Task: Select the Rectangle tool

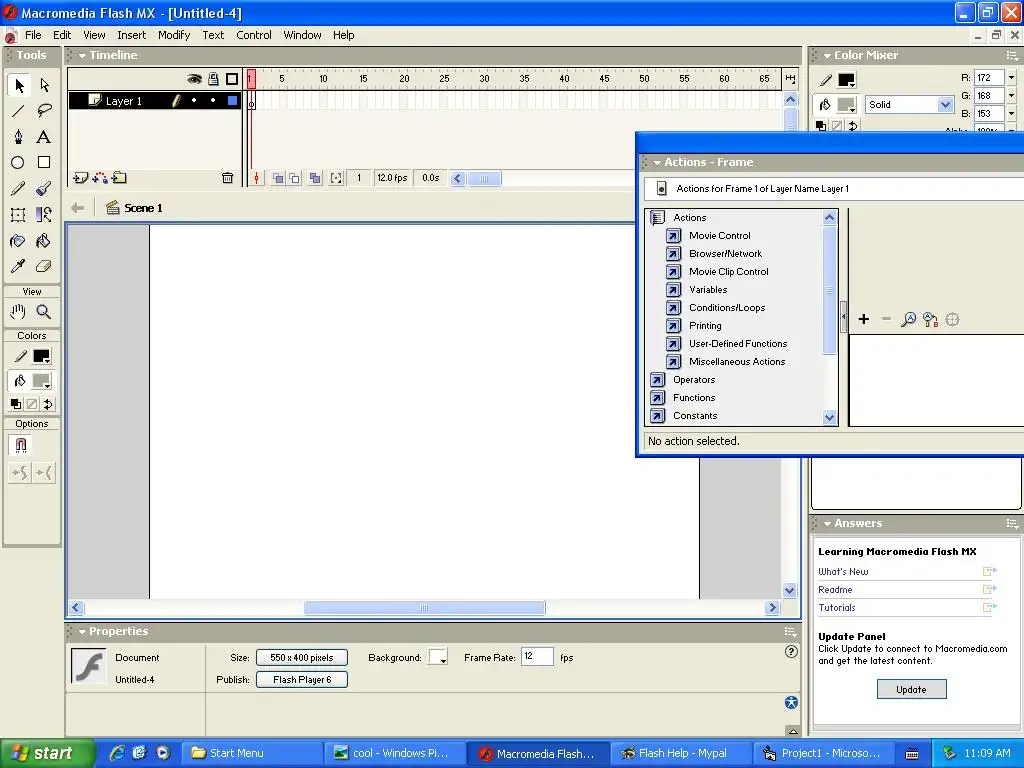Action: 44,163
